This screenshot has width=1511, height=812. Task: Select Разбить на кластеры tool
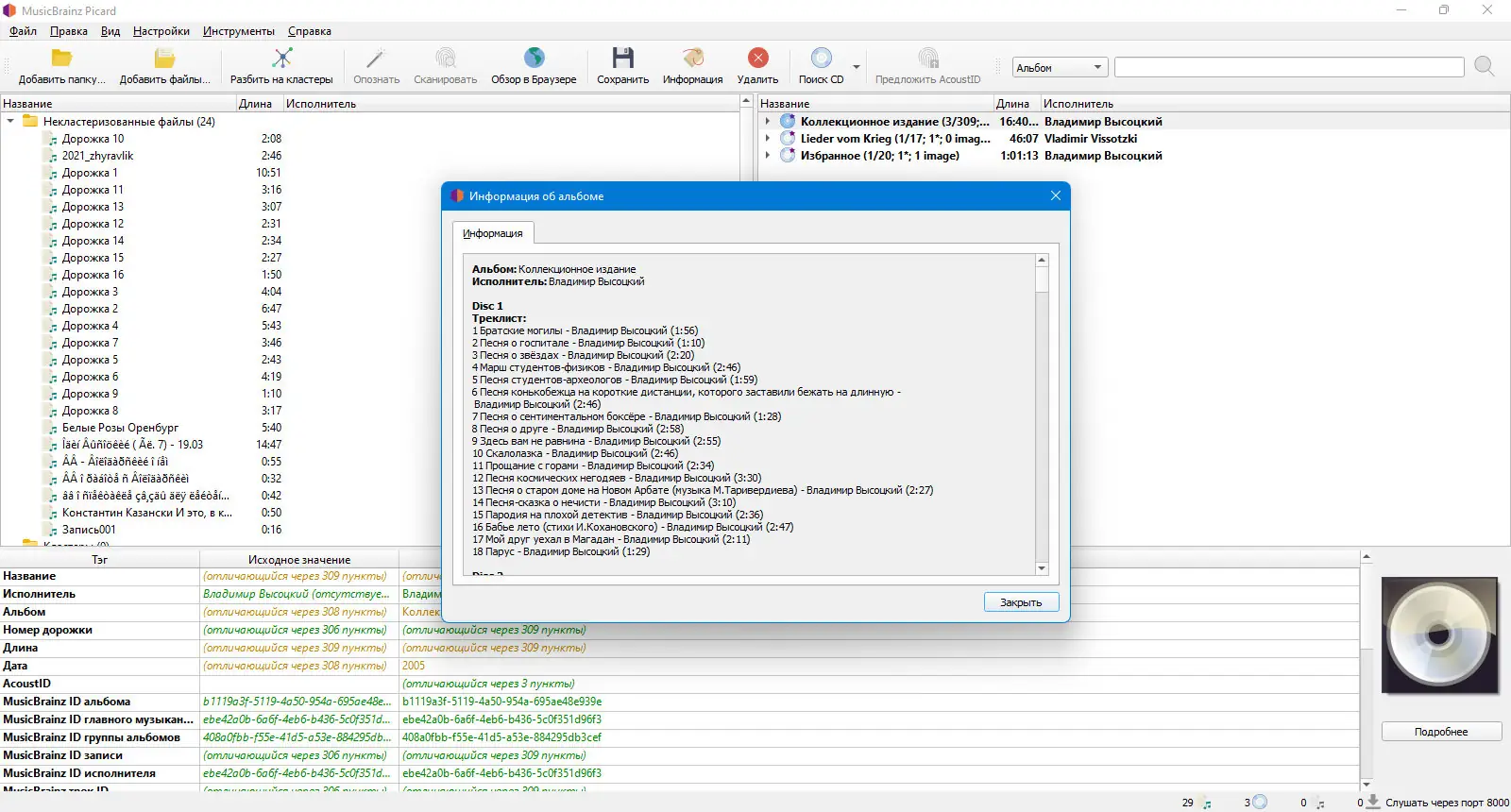[x=281, y=59]
